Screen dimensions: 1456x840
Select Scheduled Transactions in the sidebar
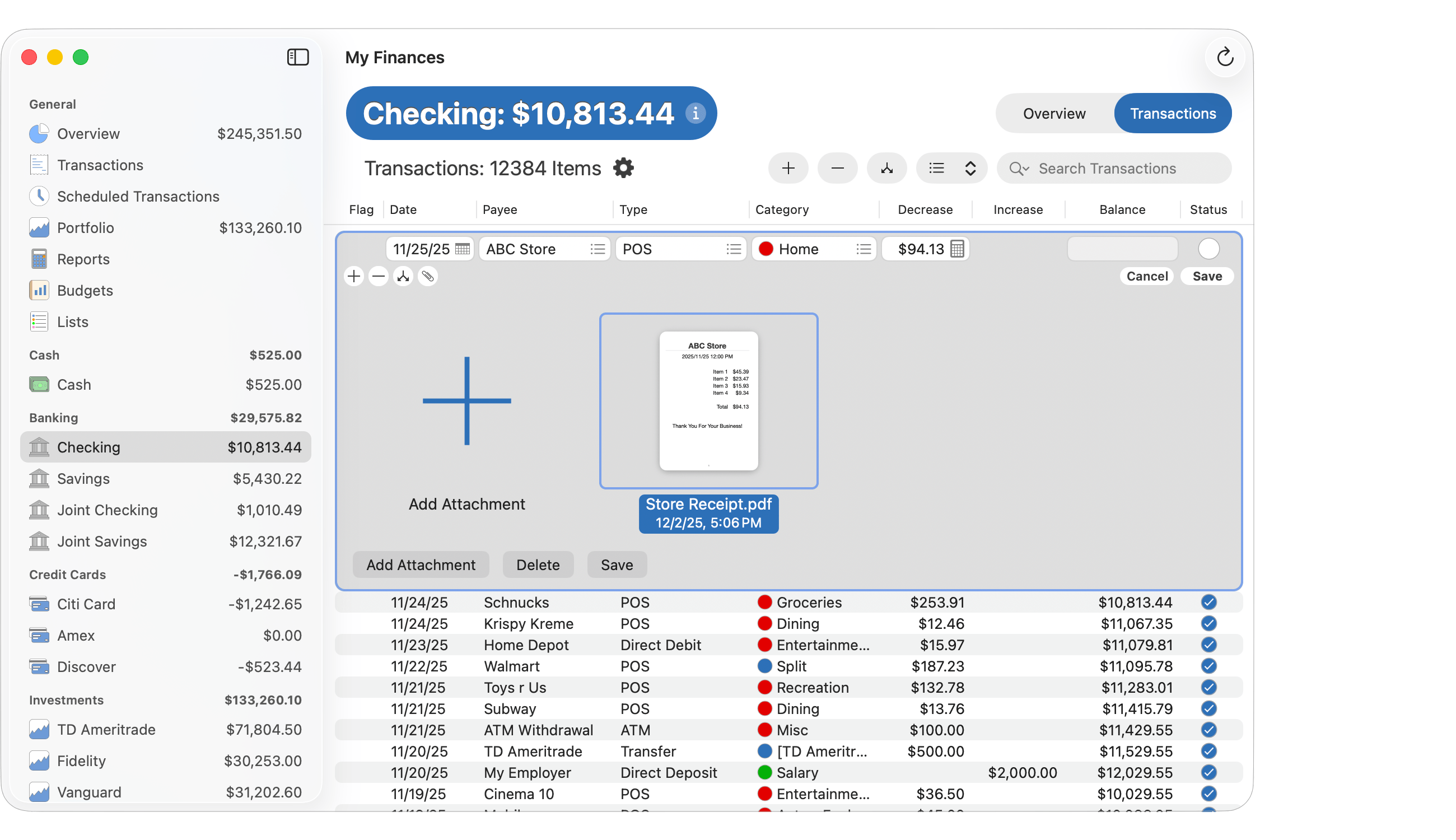tap(138, 197)
